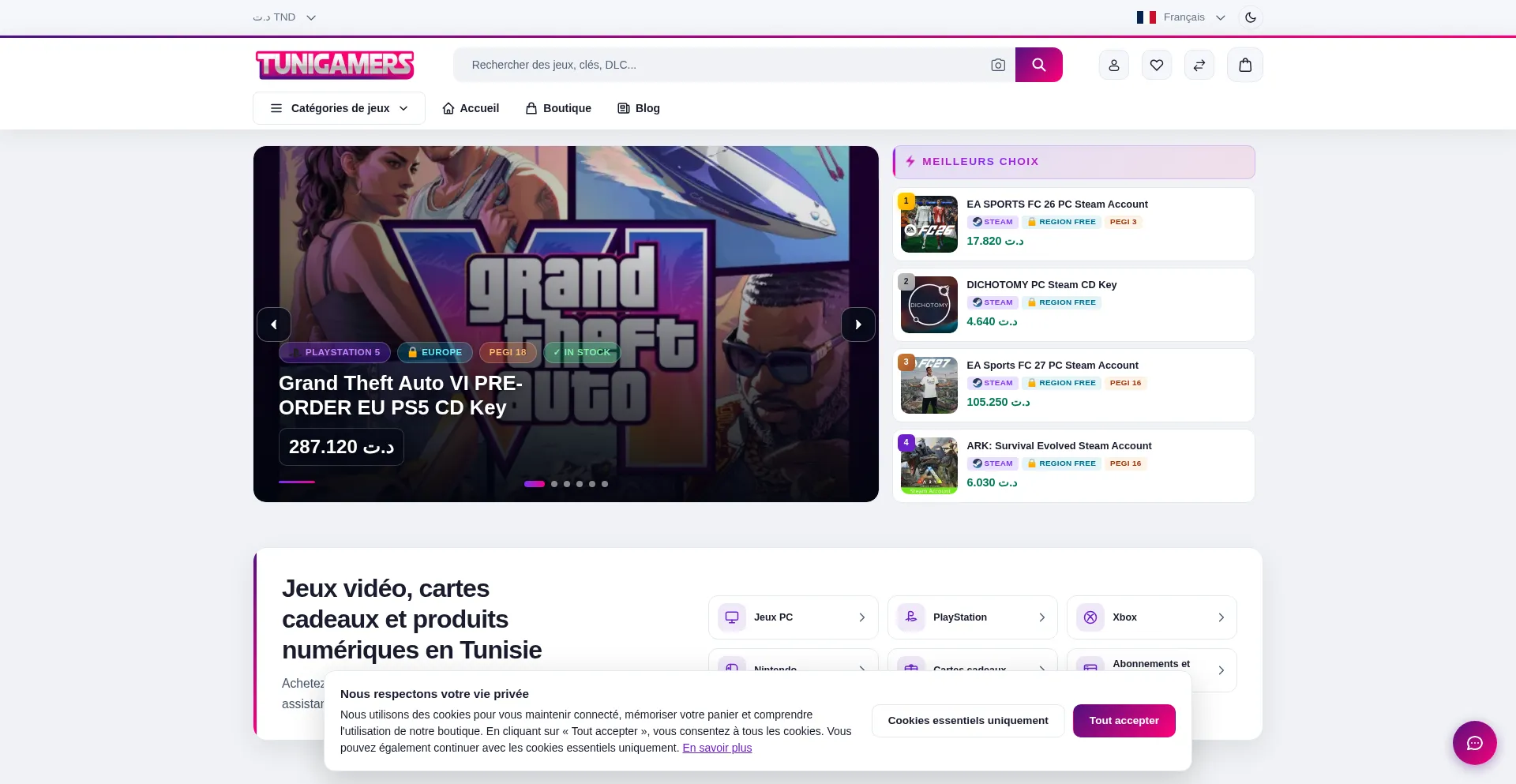
Task: Open the user account icon
Action: point(1114,65)
